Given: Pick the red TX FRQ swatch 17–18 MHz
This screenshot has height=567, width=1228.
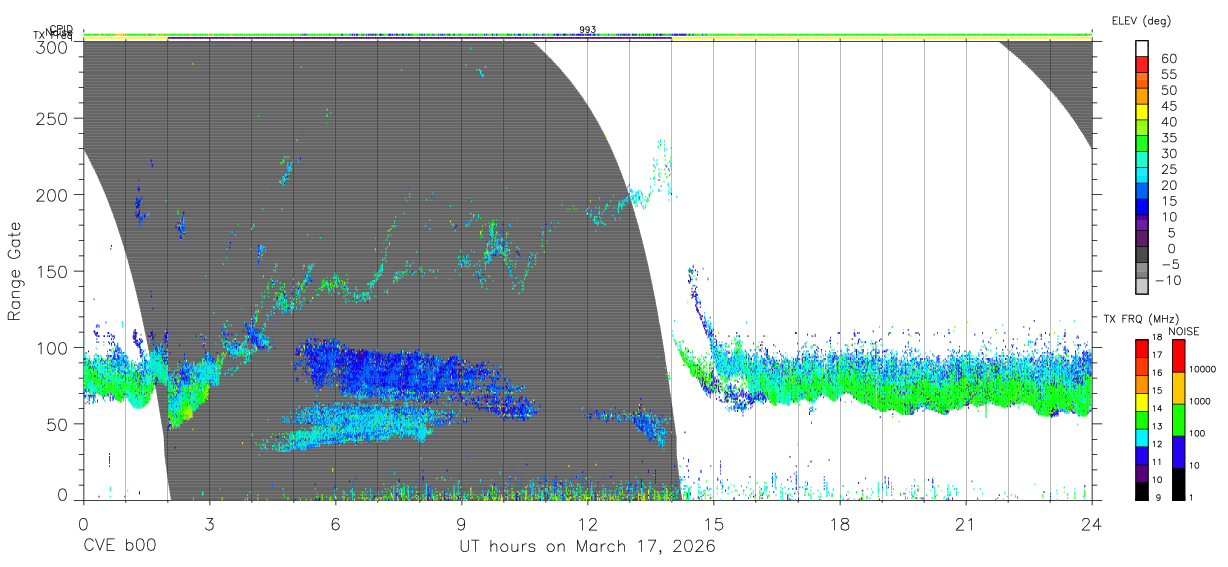Looking at the screenshot, I should pyautogui.click(x=1140, y=348).
